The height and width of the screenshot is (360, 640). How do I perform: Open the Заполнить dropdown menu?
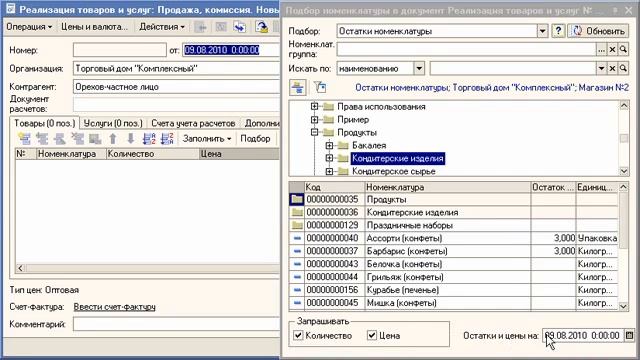207,139
